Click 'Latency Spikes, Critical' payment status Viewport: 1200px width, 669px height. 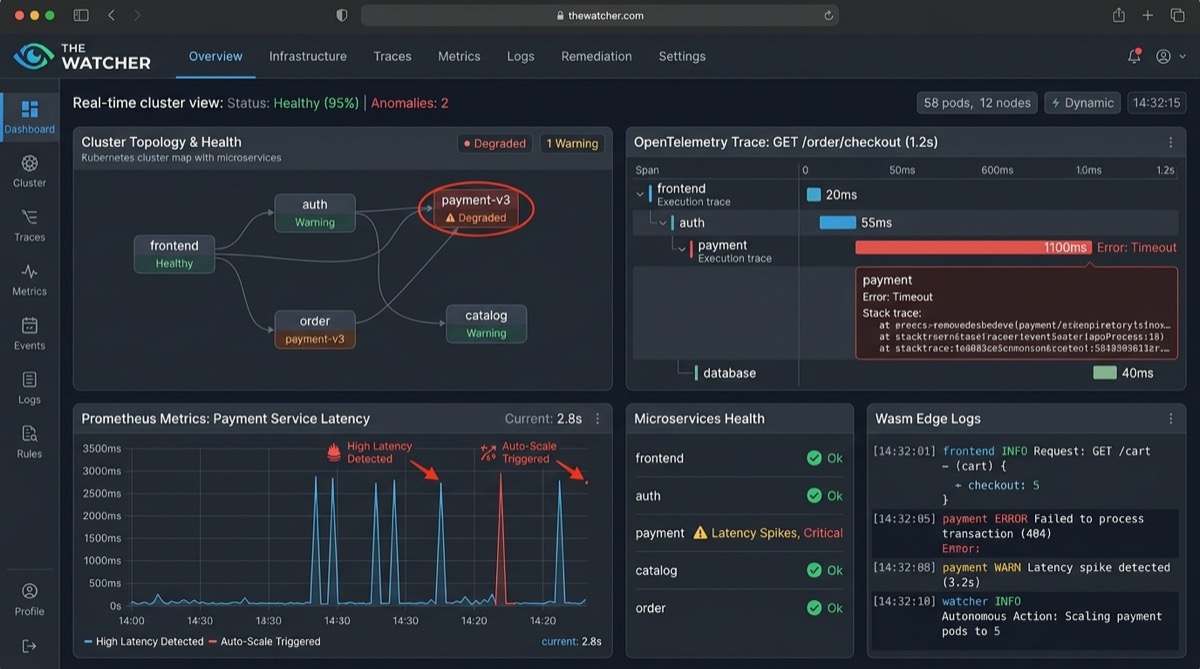pos(777,533)
